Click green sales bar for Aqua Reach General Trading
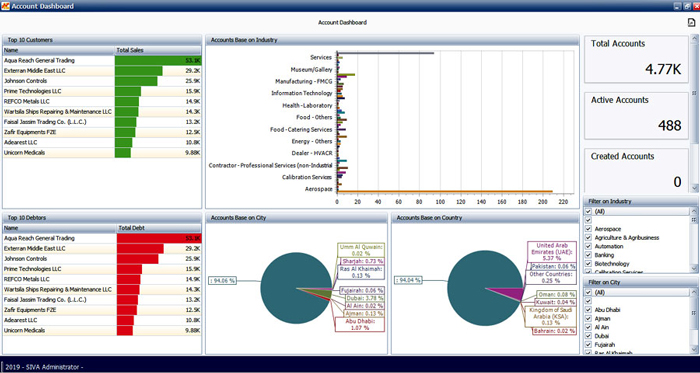This screenshot has width=700, height=373. tap(158, 60)
